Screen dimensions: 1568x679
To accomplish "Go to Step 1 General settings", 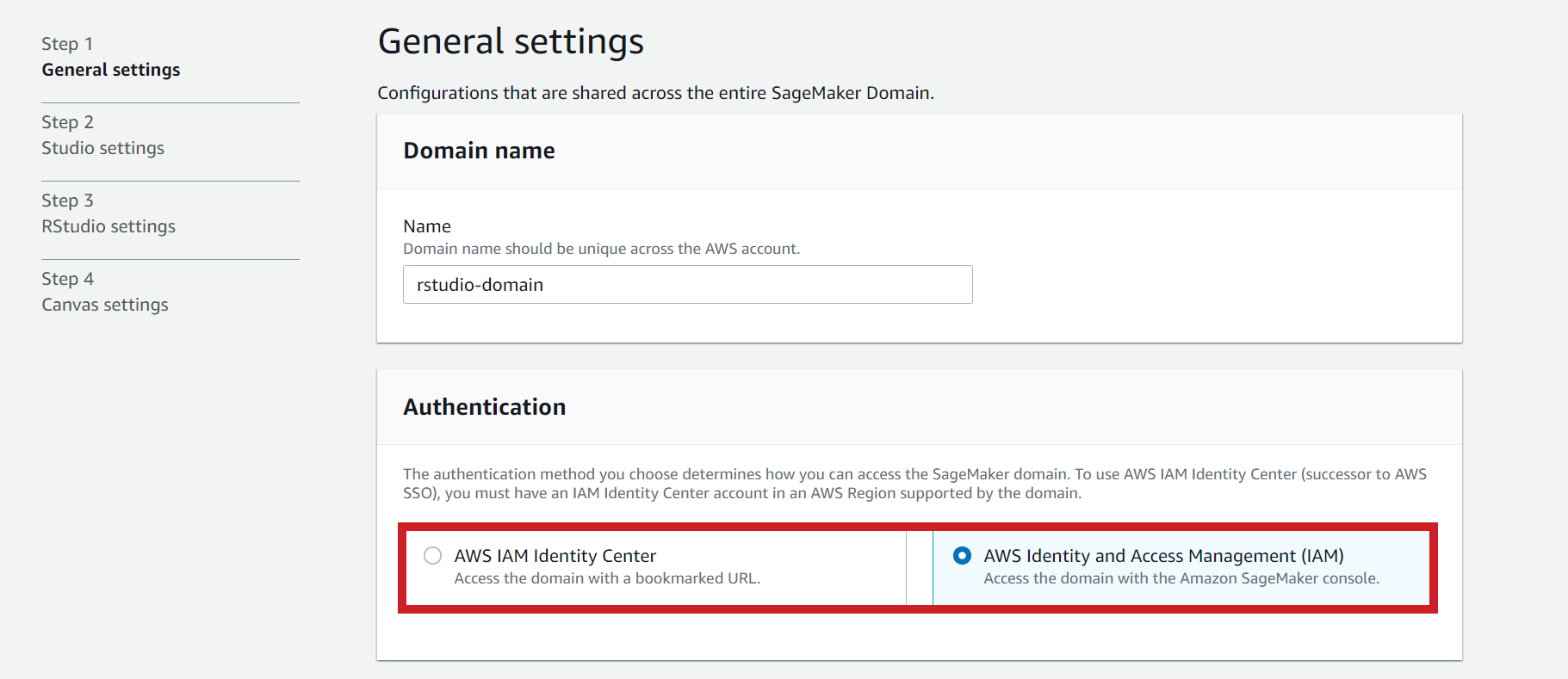I will (x=111, y=57).
